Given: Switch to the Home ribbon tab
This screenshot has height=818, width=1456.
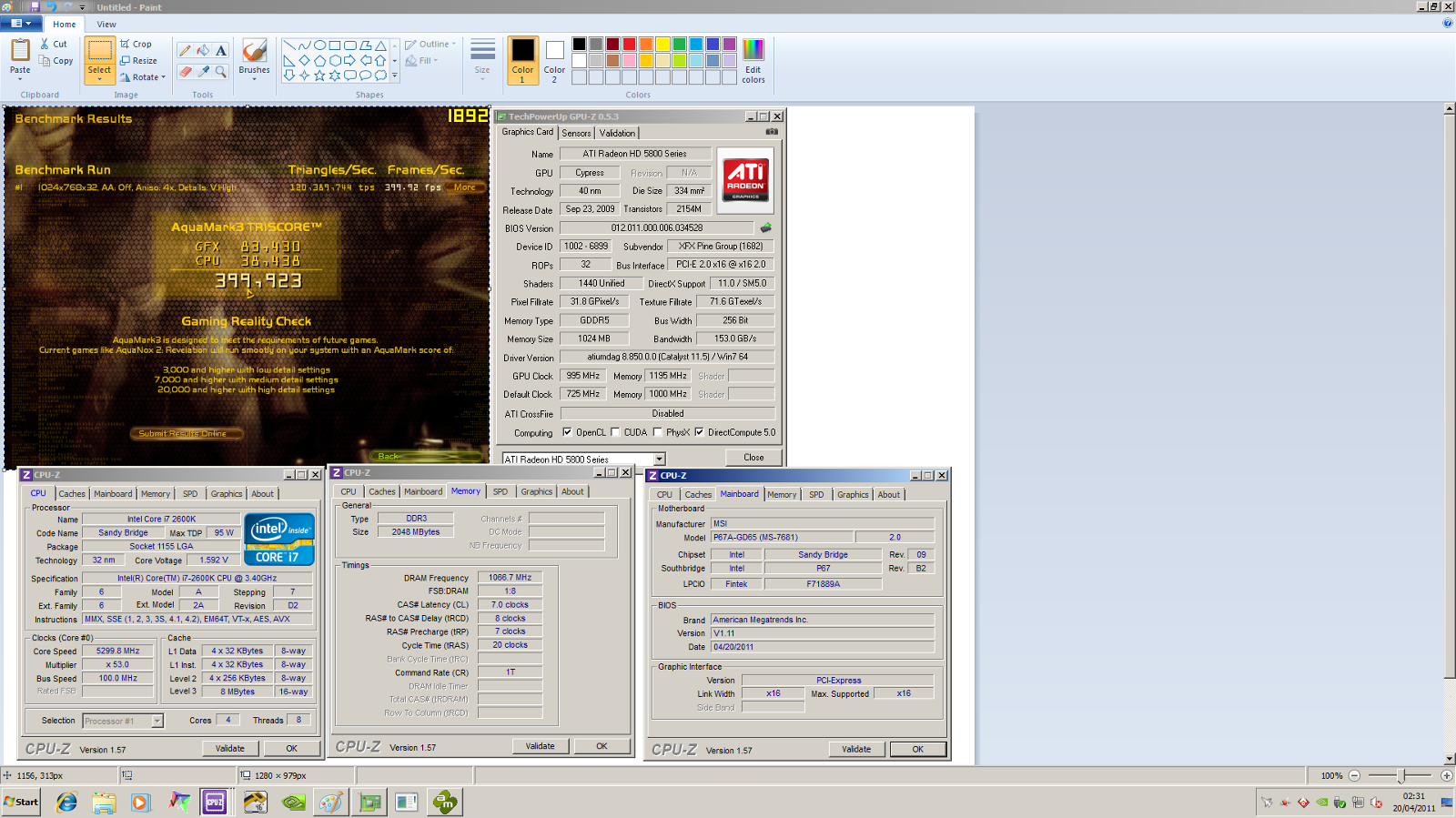Looking at the screenshot, I should click(64, 25).
